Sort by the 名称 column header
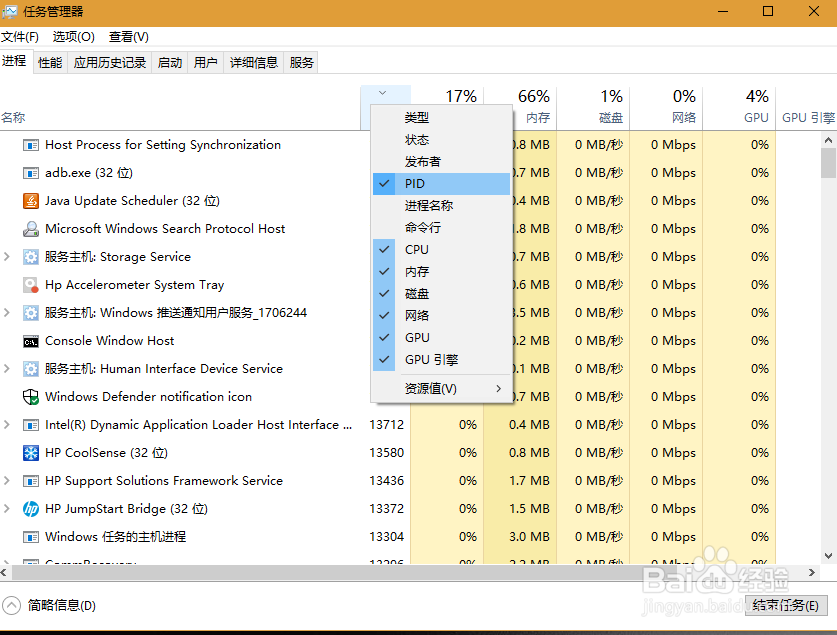The width and height of the screenshot is (837, 635). [180, 108]
